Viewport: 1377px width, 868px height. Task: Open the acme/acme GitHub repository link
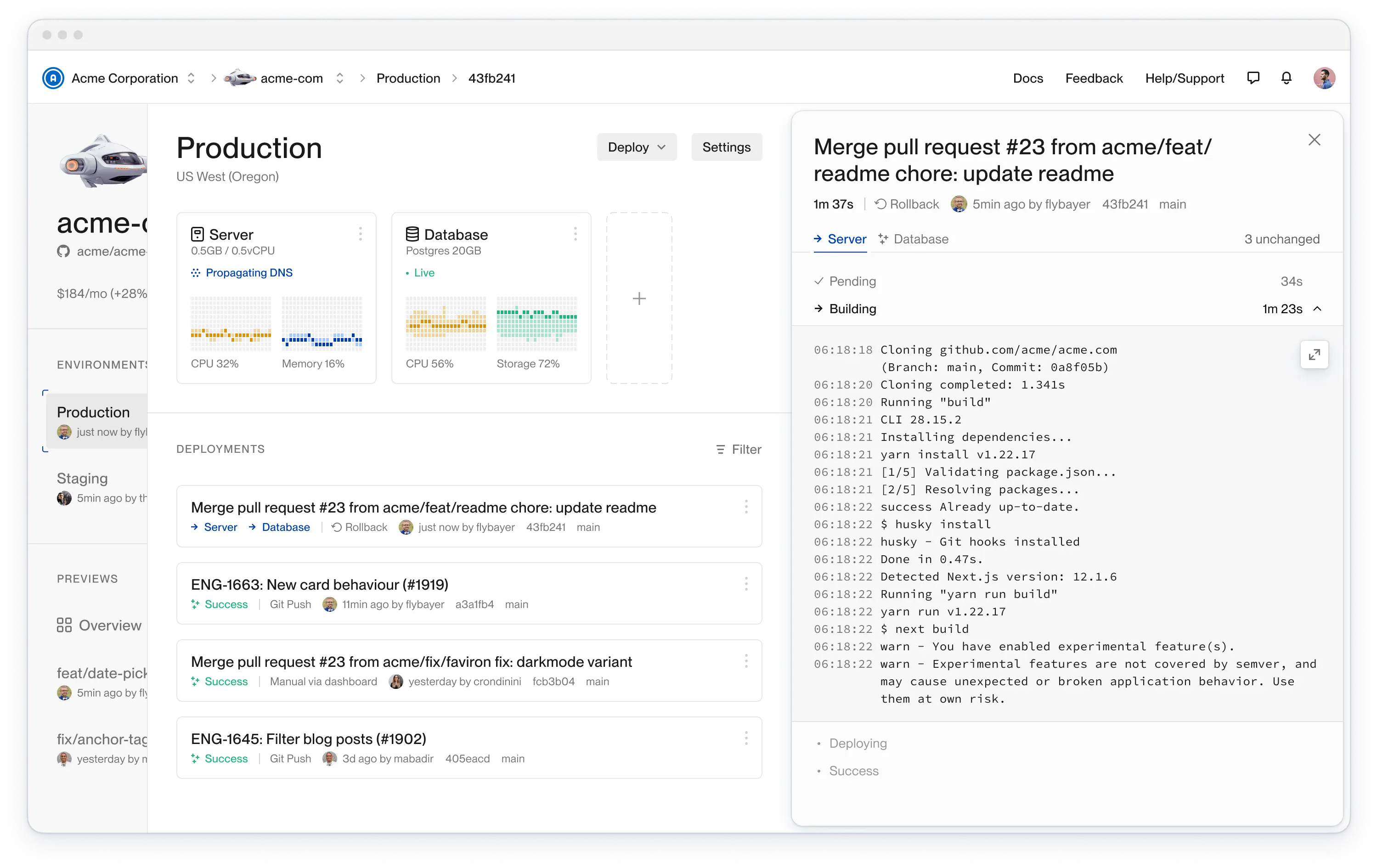(102, 252)
